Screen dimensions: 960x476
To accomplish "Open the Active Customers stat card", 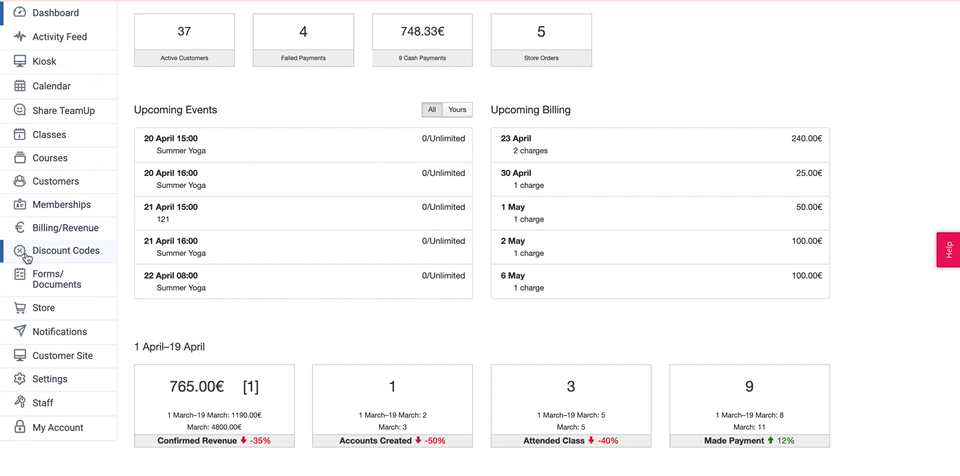I will [184, 40].
